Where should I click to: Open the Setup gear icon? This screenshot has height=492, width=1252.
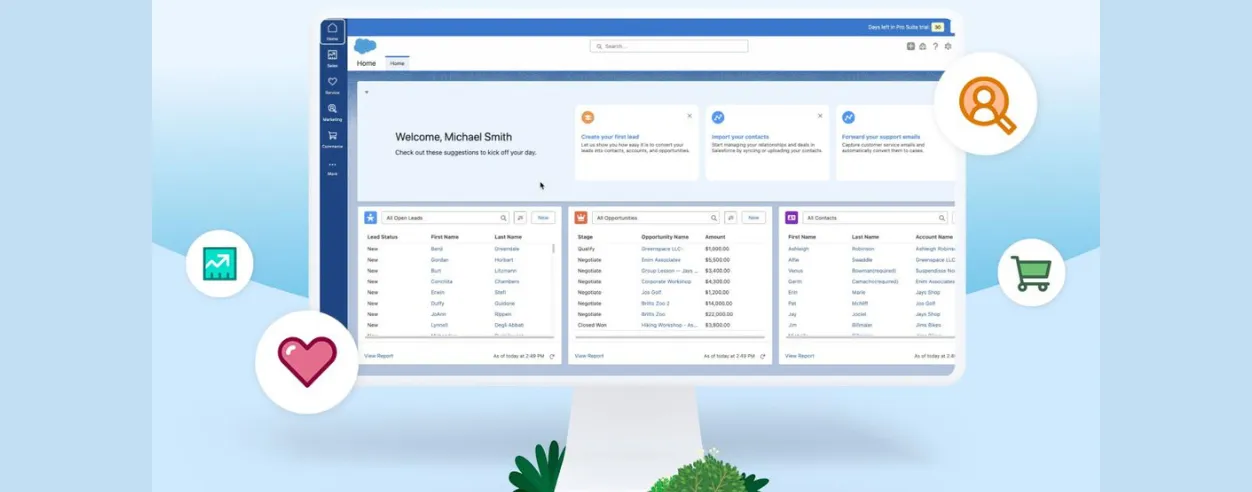[948, 46]
